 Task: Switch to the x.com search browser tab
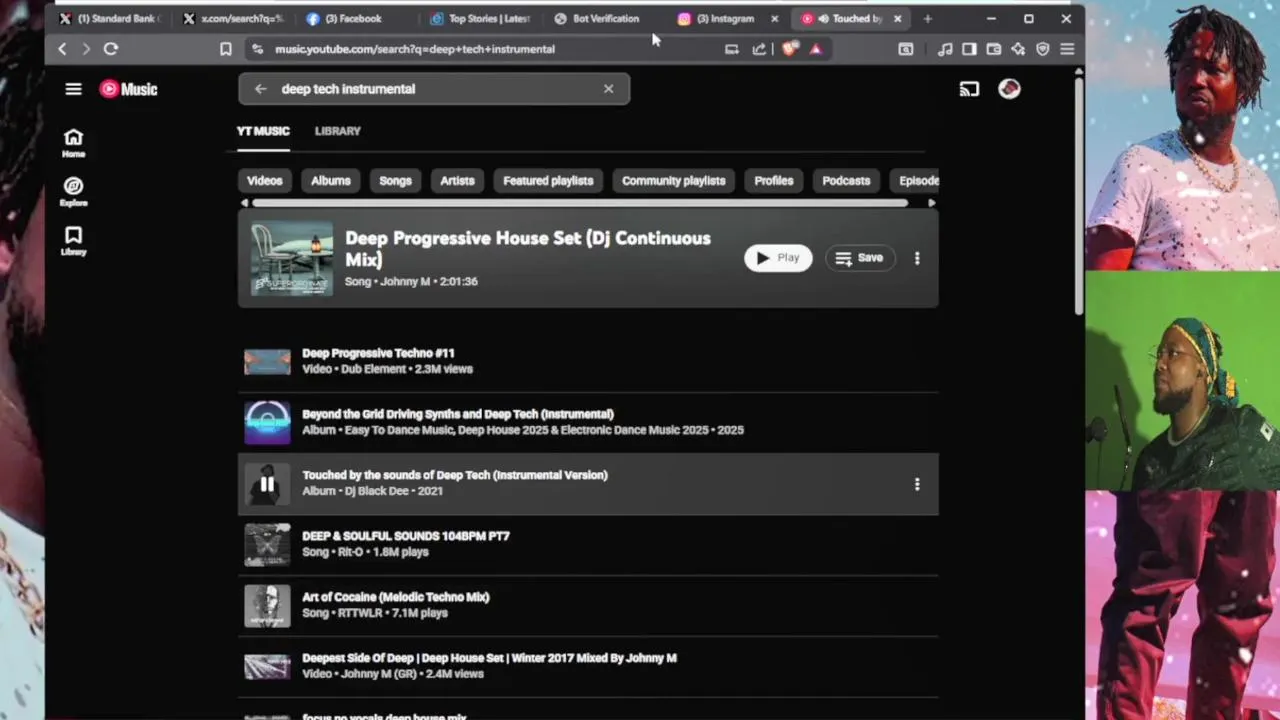(234, 18)
